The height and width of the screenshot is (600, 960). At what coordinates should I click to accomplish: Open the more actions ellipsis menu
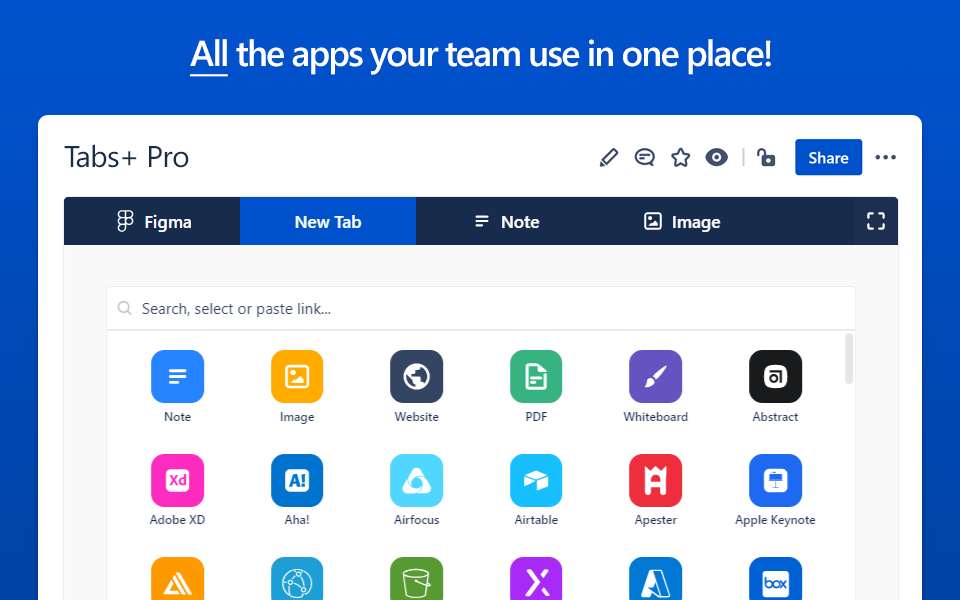coord(885,157)
